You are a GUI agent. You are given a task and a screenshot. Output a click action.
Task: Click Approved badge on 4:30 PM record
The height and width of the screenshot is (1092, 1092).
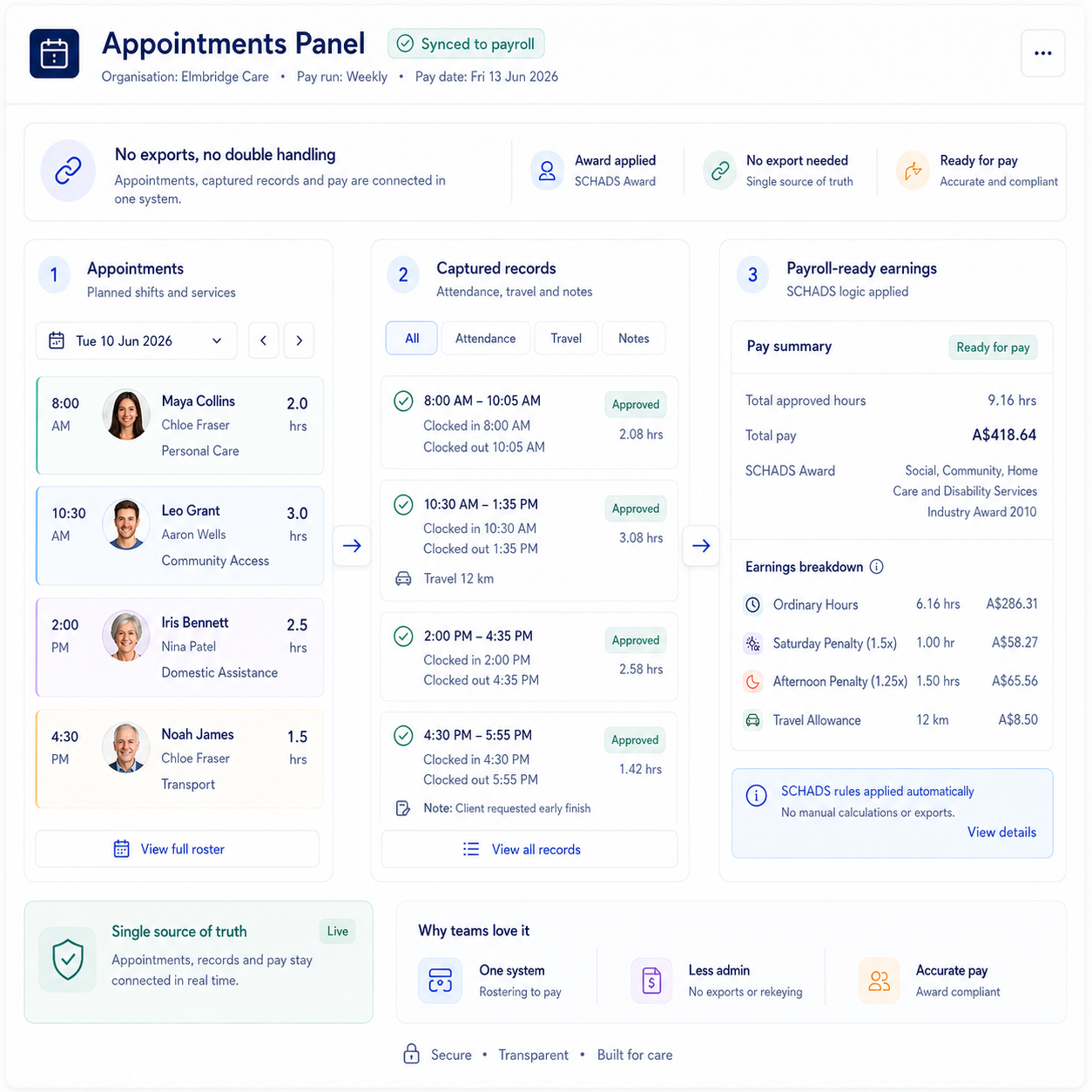(x=635, y=740)
